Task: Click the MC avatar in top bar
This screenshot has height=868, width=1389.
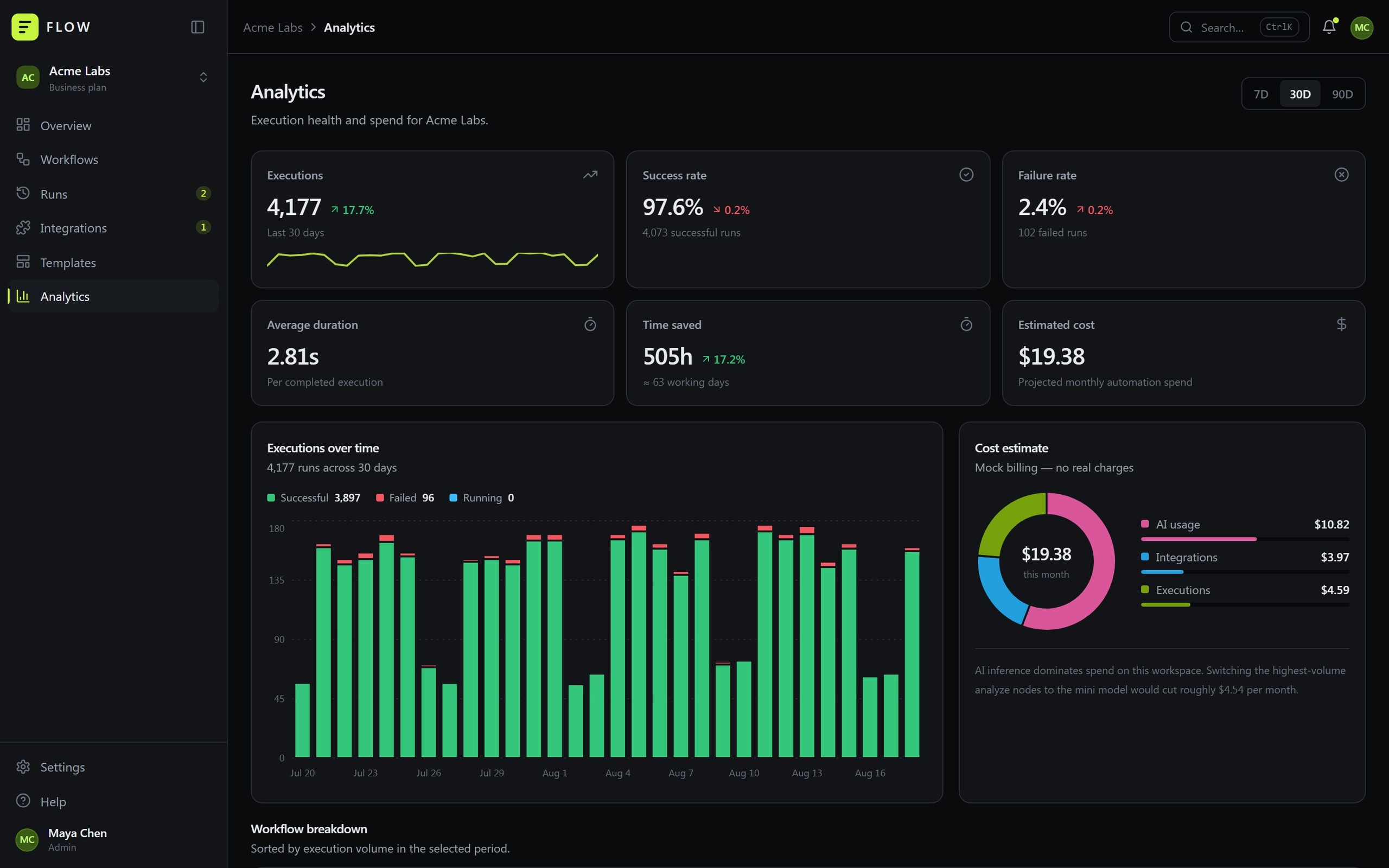Action: click(1361, 28)
